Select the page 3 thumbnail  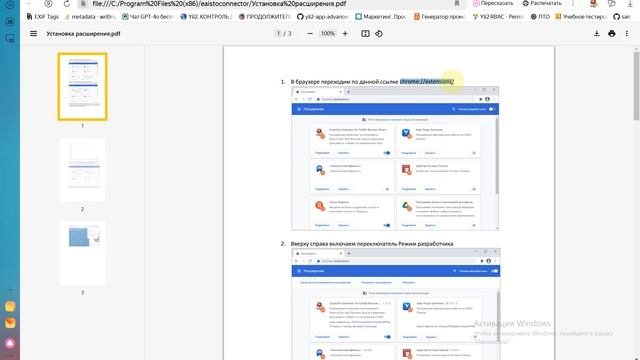click(82, 253)
